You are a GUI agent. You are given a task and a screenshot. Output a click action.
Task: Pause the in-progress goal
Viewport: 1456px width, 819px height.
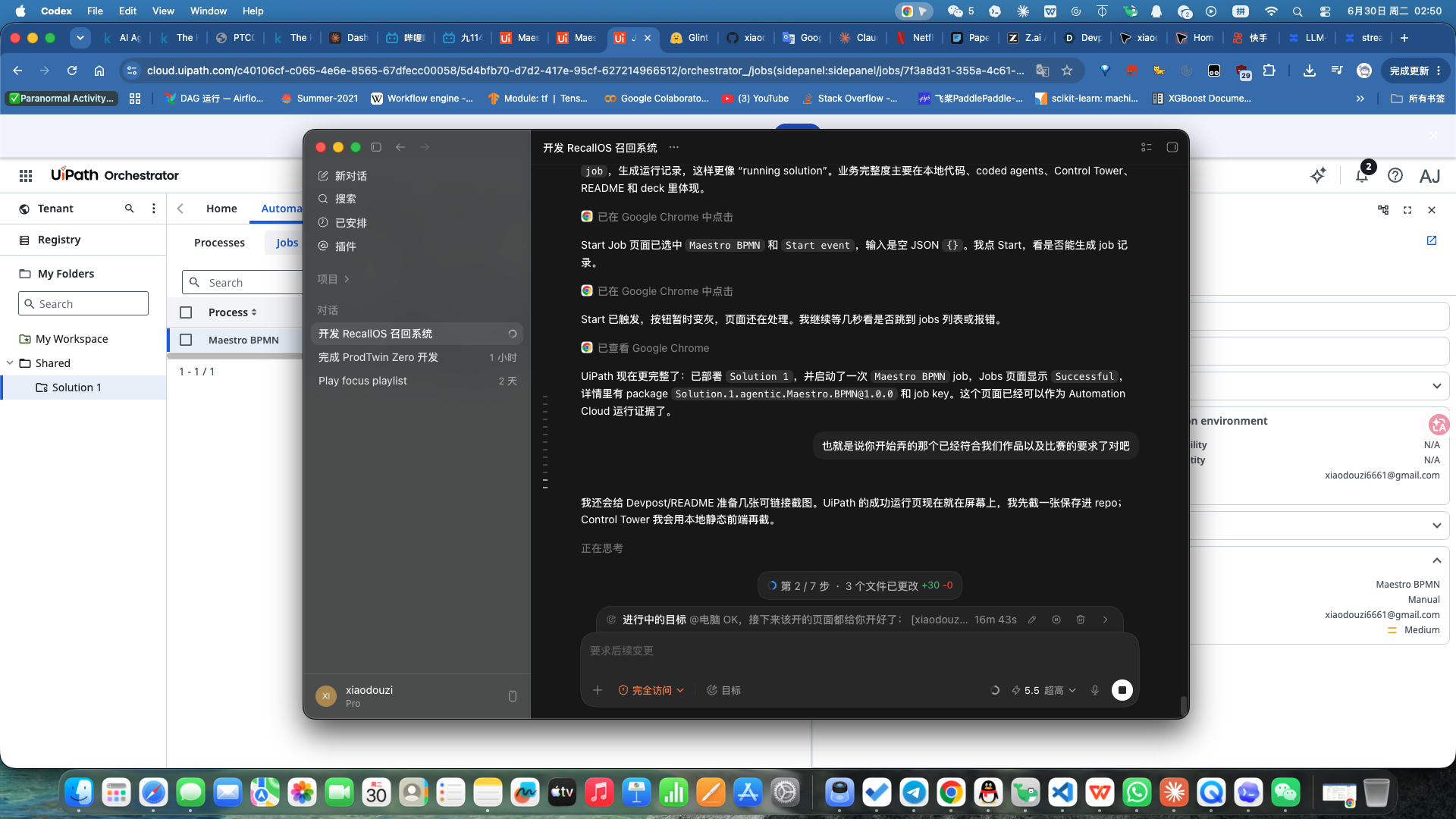[1056, 620]
